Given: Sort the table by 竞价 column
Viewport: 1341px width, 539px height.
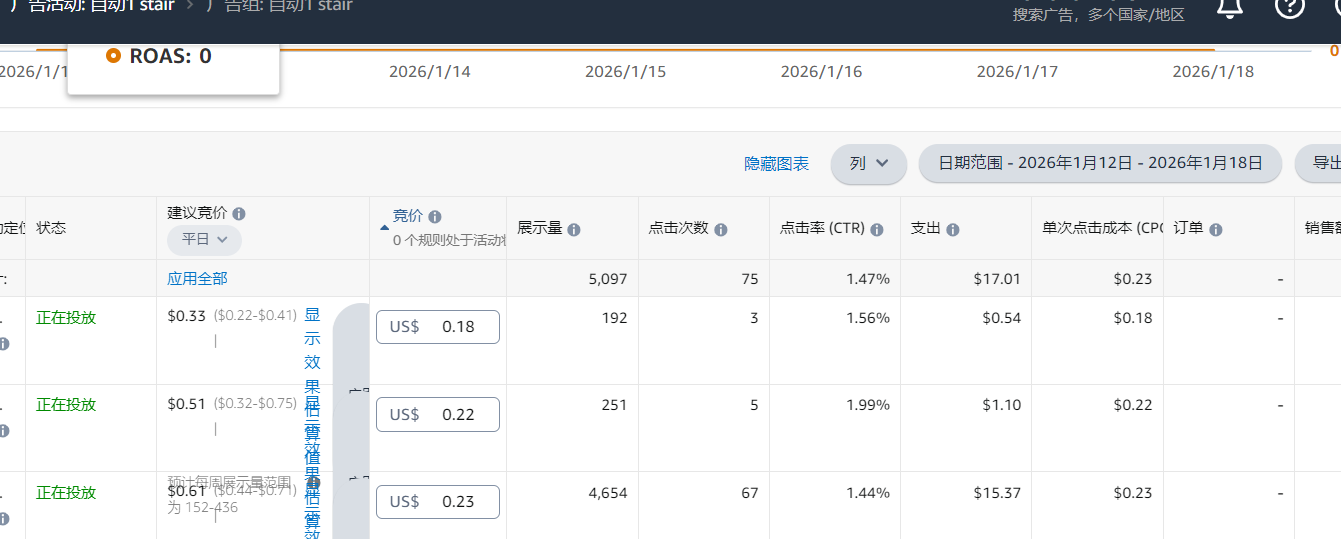Looking at the screenshot, I should pyautogui.click(x=407, y=216).
